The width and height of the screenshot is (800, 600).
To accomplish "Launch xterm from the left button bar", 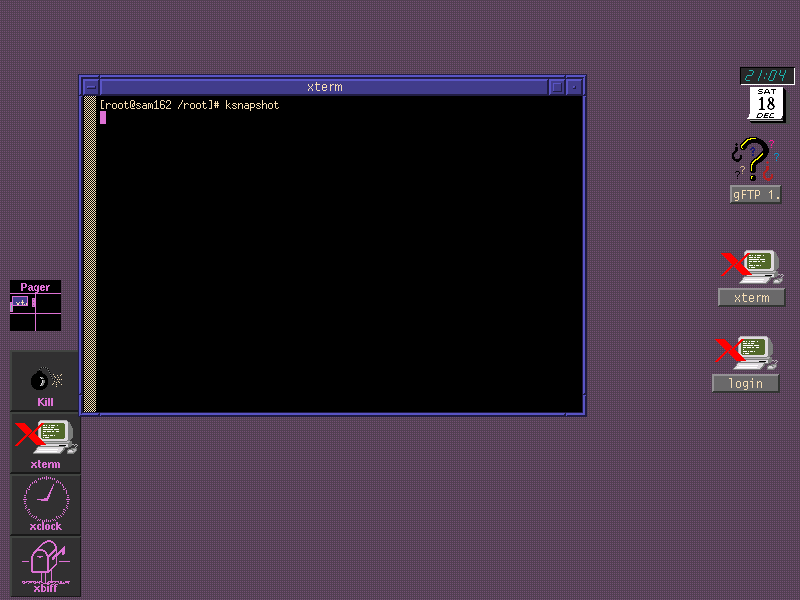I will tap(45, 443).
